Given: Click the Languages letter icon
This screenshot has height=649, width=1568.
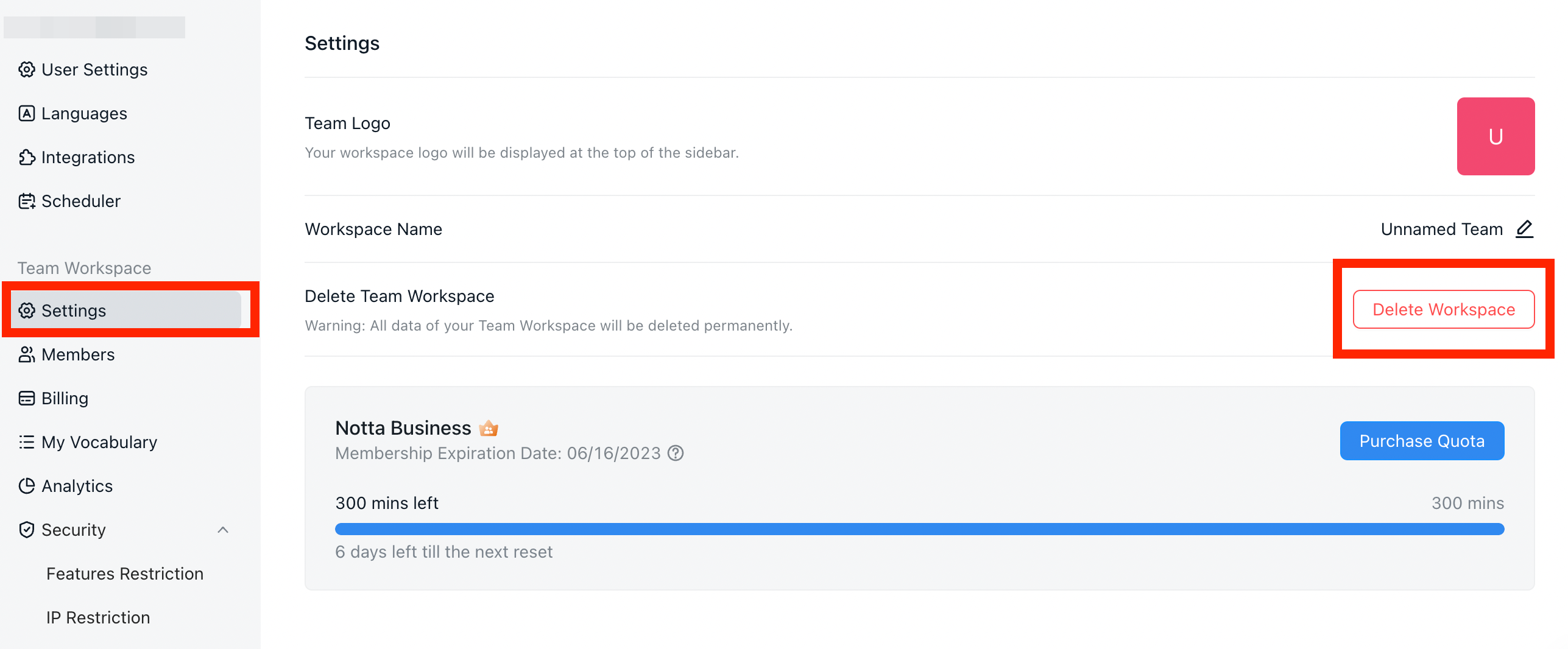Looking at the screenshot, I should coord(26,113).
